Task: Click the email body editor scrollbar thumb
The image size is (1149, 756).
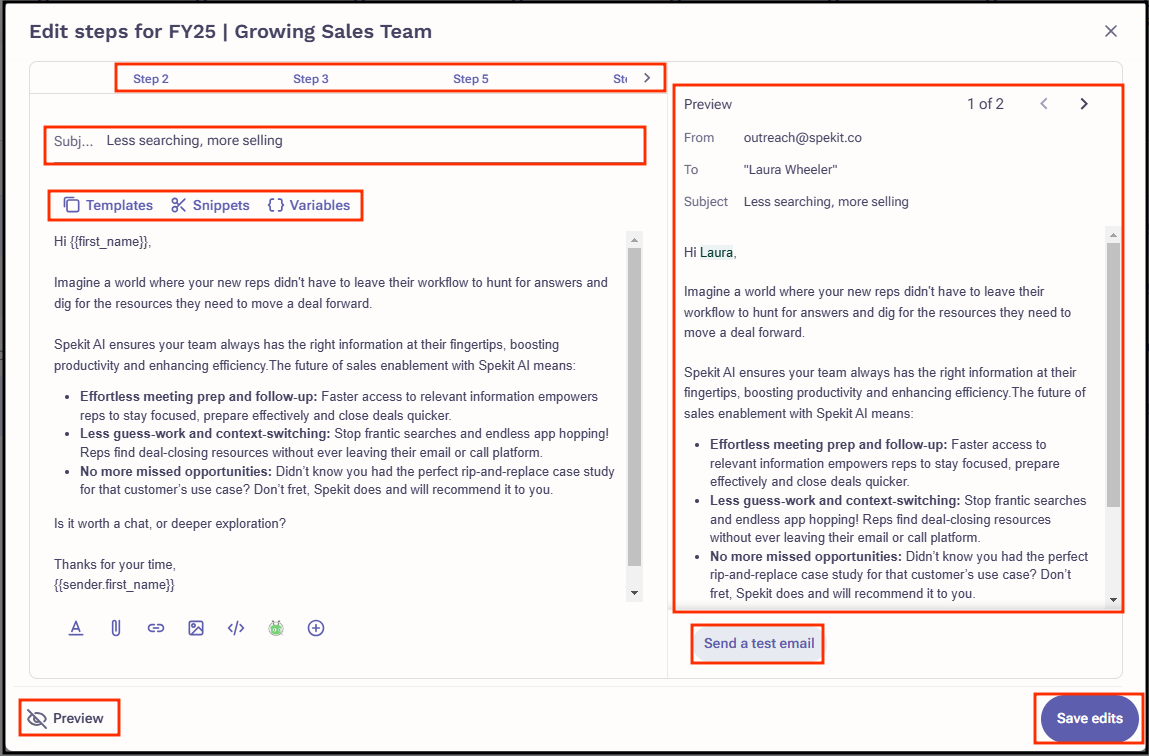Action: coord(635,407)
